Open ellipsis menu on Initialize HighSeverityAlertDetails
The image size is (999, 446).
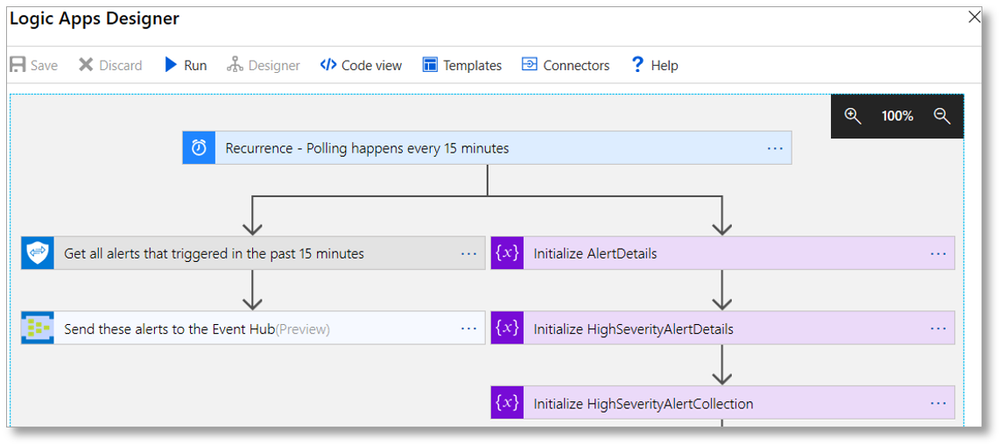pos(938,328)
